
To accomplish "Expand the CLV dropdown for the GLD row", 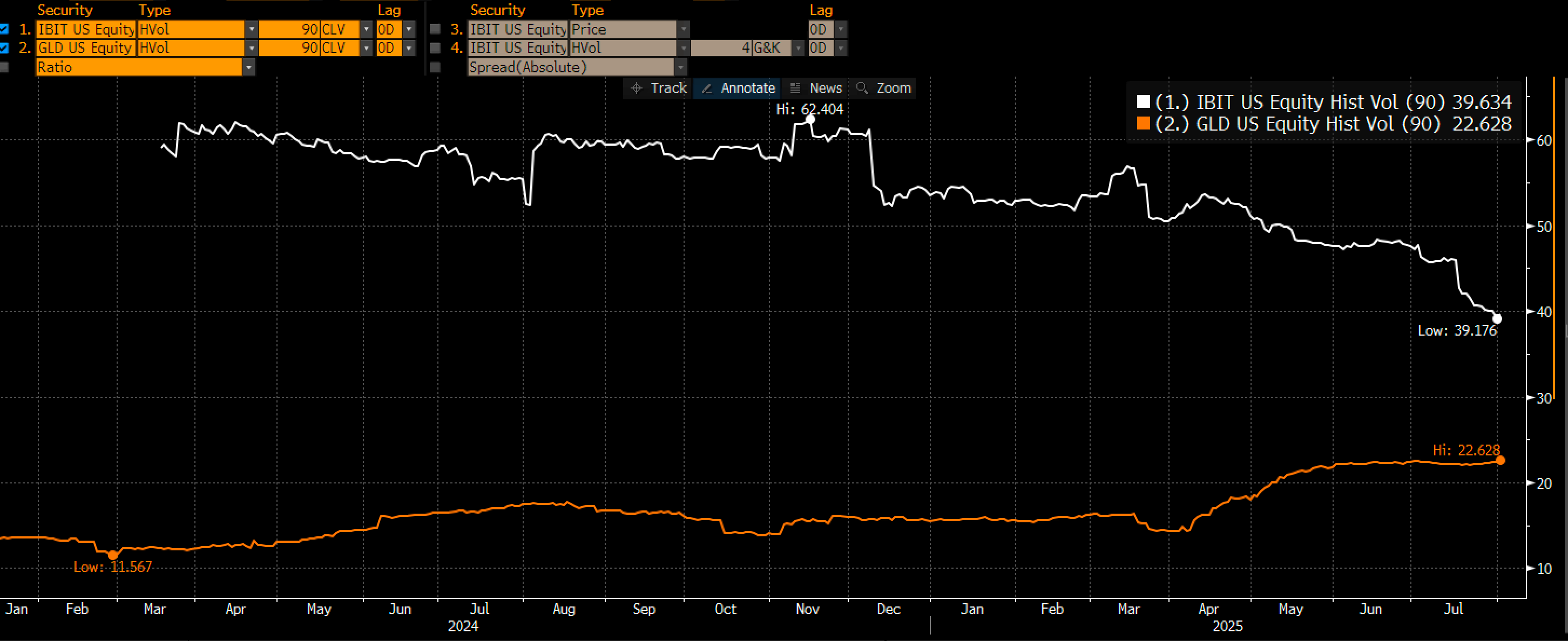I will coord(367,47).
